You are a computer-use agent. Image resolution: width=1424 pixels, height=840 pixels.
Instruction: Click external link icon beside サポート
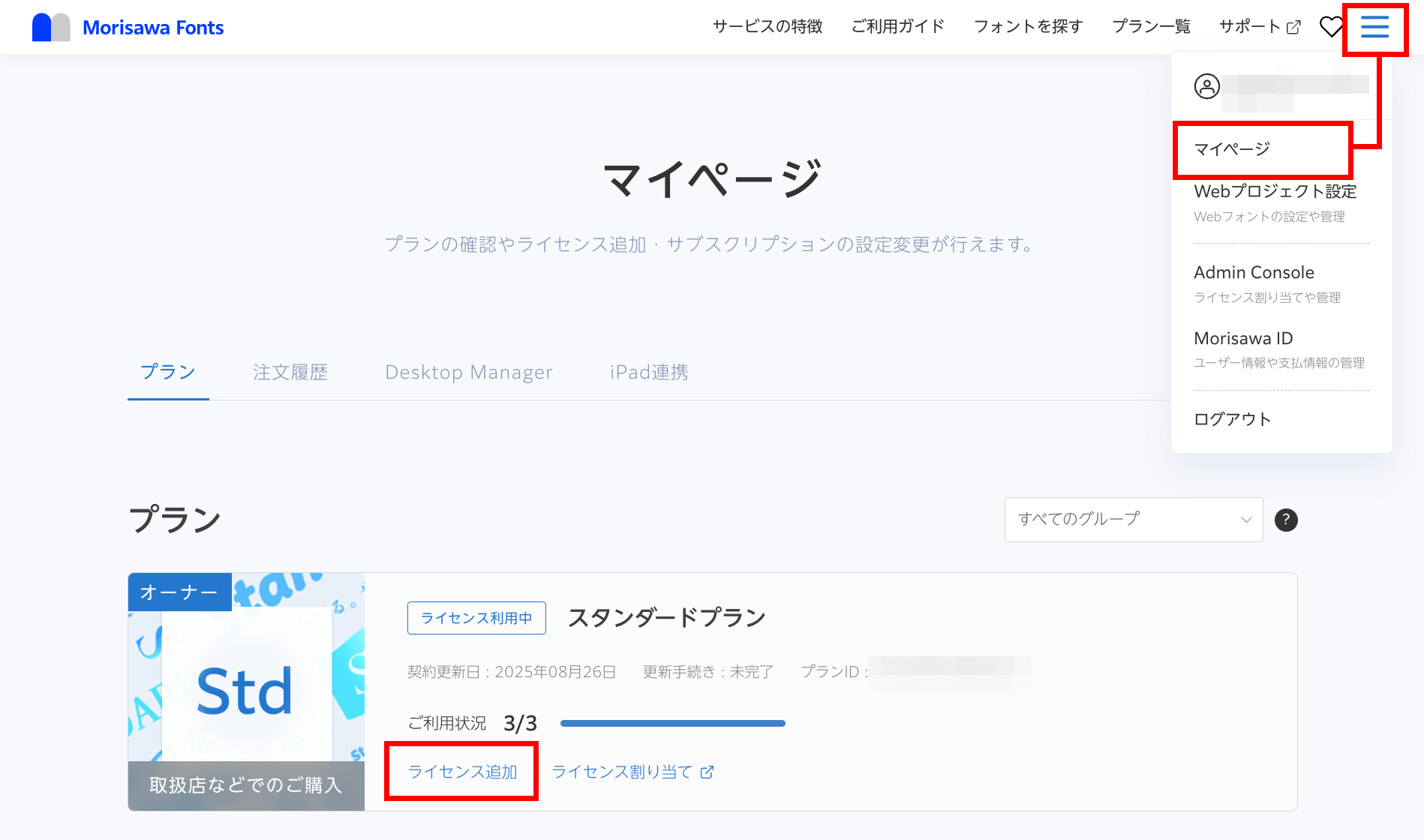point(1293,27)
